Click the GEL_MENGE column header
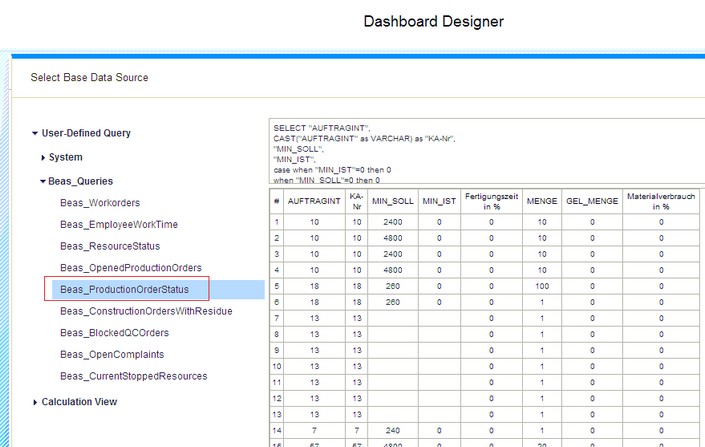This screenshot has width=705, height=447. (x=591, y=201)
